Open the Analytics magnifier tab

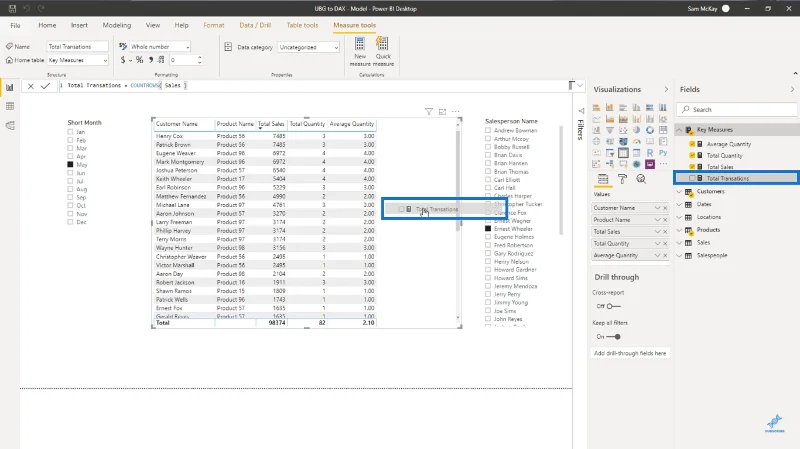(x=641, y=179)
